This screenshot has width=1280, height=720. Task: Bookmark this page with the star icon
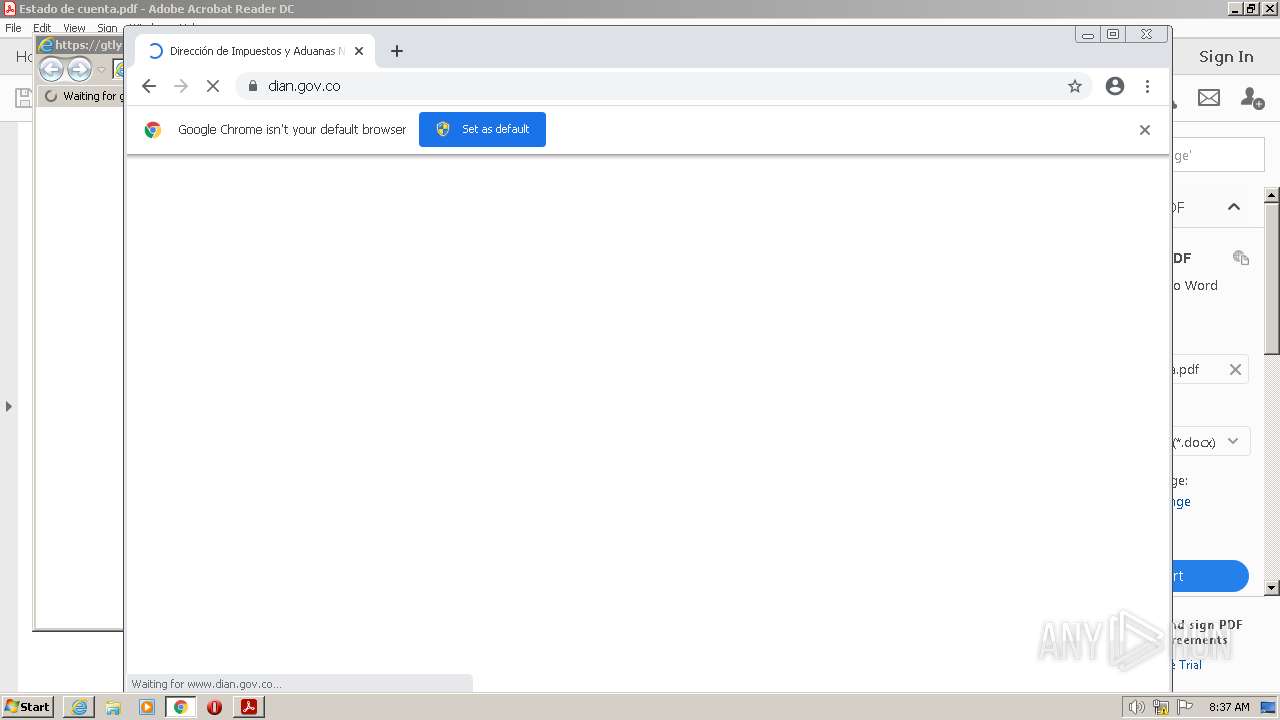(x=1075, y=86)
